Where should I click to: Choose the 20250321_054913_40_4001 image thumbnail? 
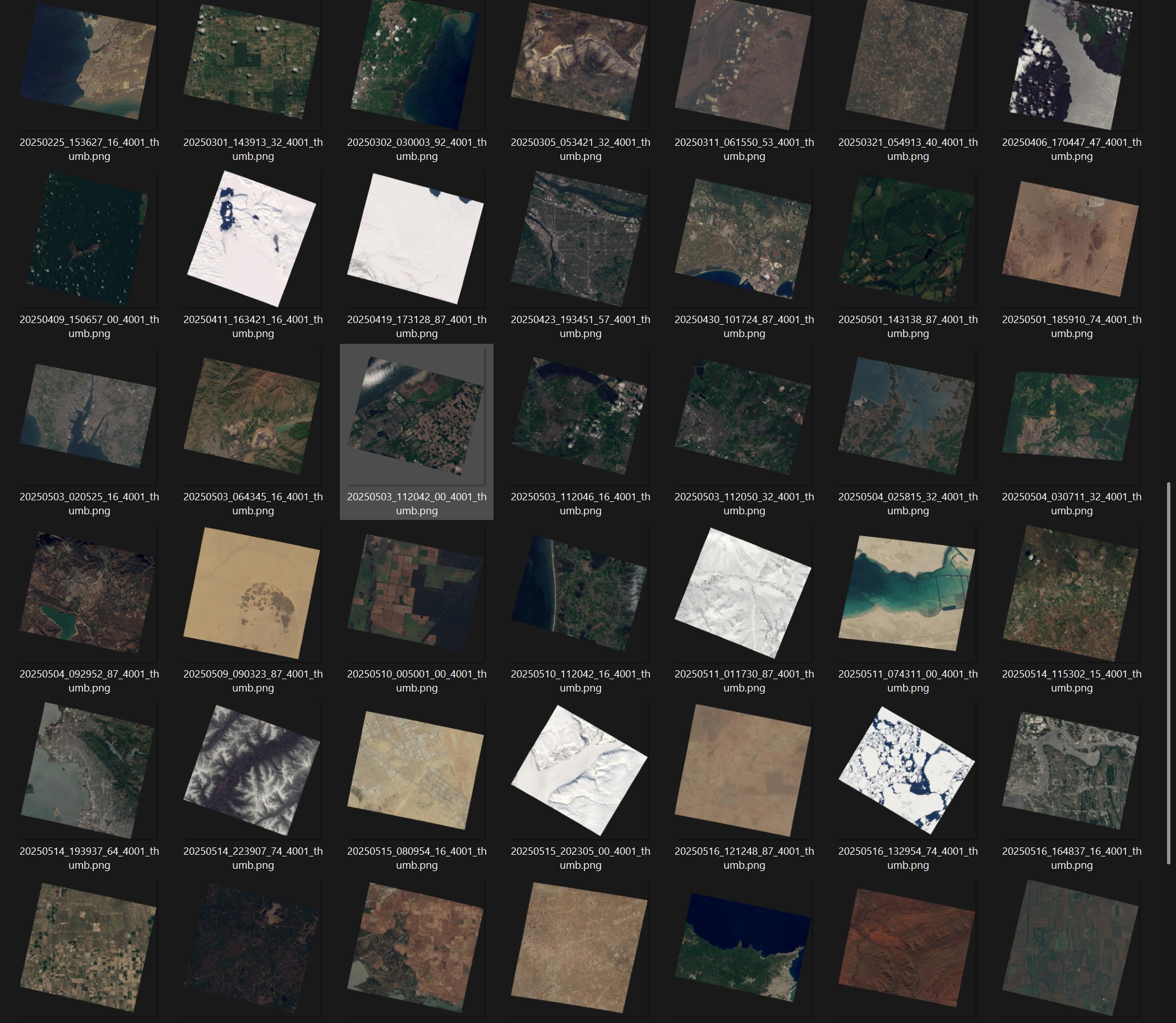pyautogui.click(x=907, y=64)
